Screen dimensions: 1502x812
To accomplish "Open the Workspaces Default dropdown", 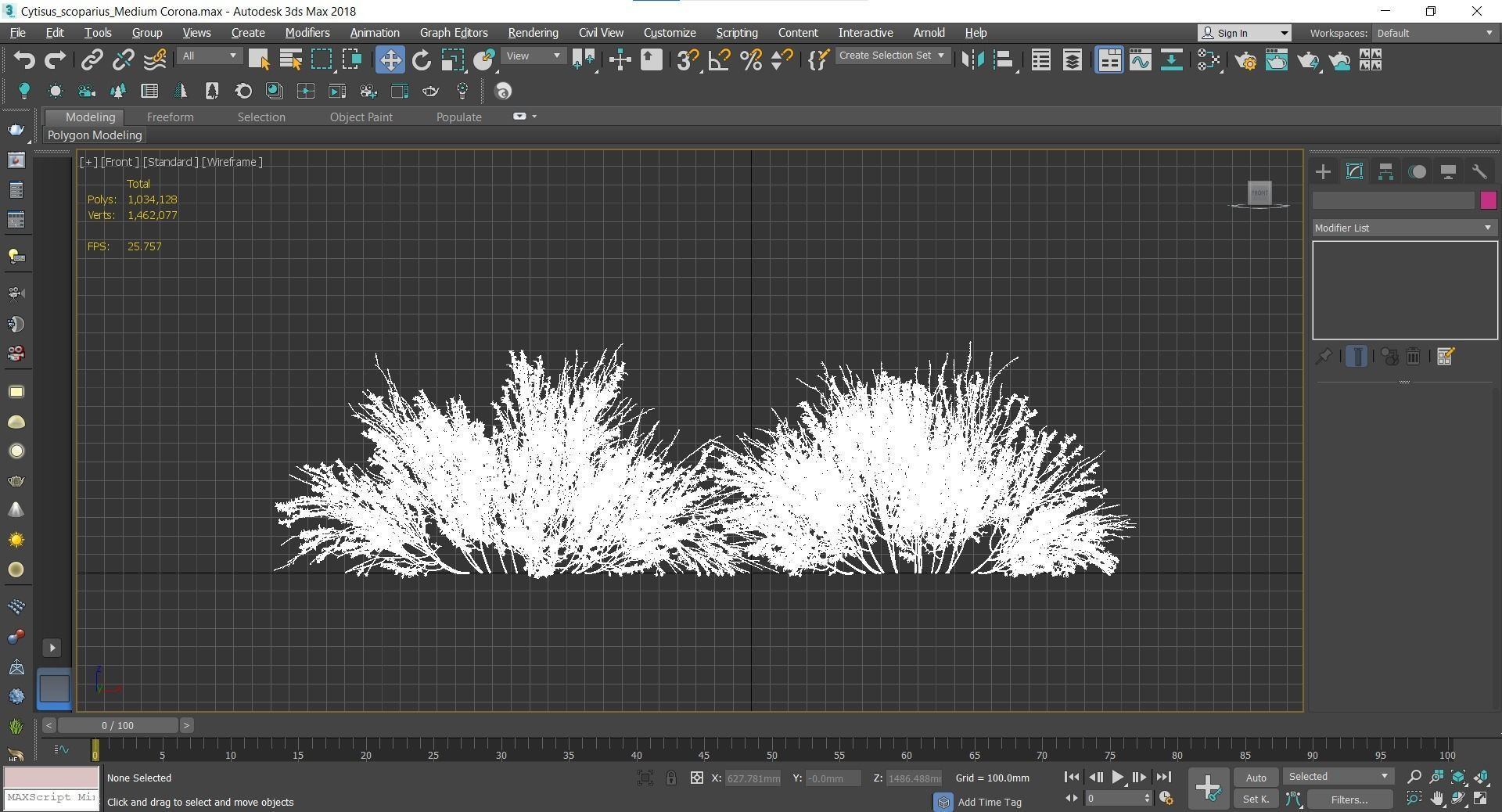I will (x=1435, y=33).
